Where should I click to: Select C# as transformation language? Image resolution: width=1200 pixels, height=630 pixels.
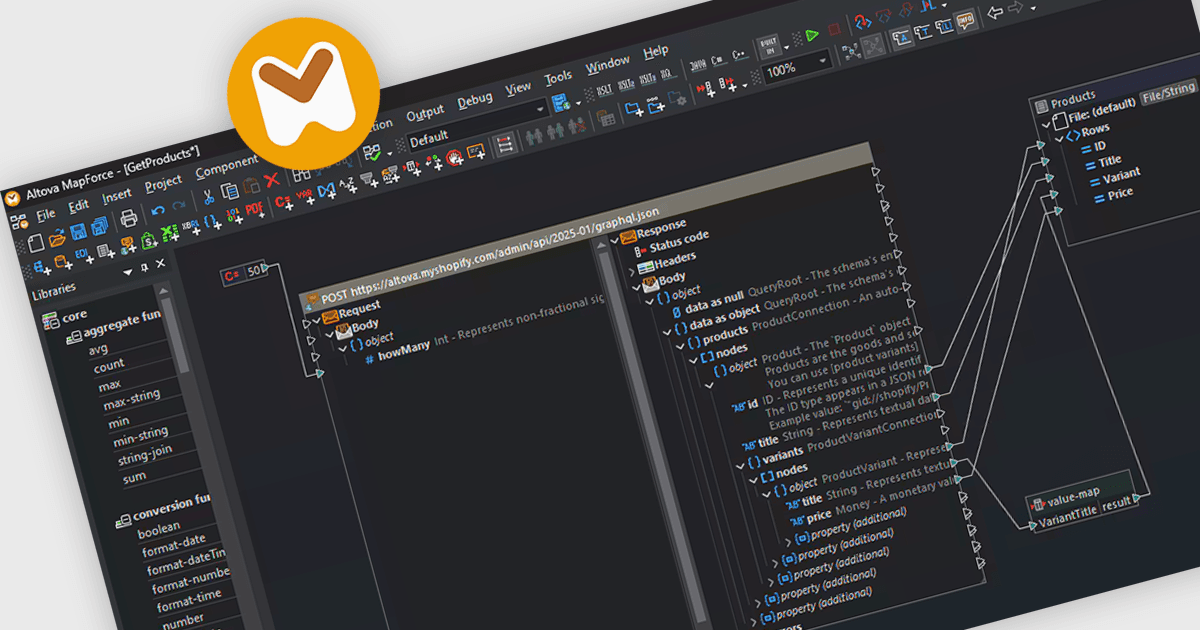(x=717, y=60)
